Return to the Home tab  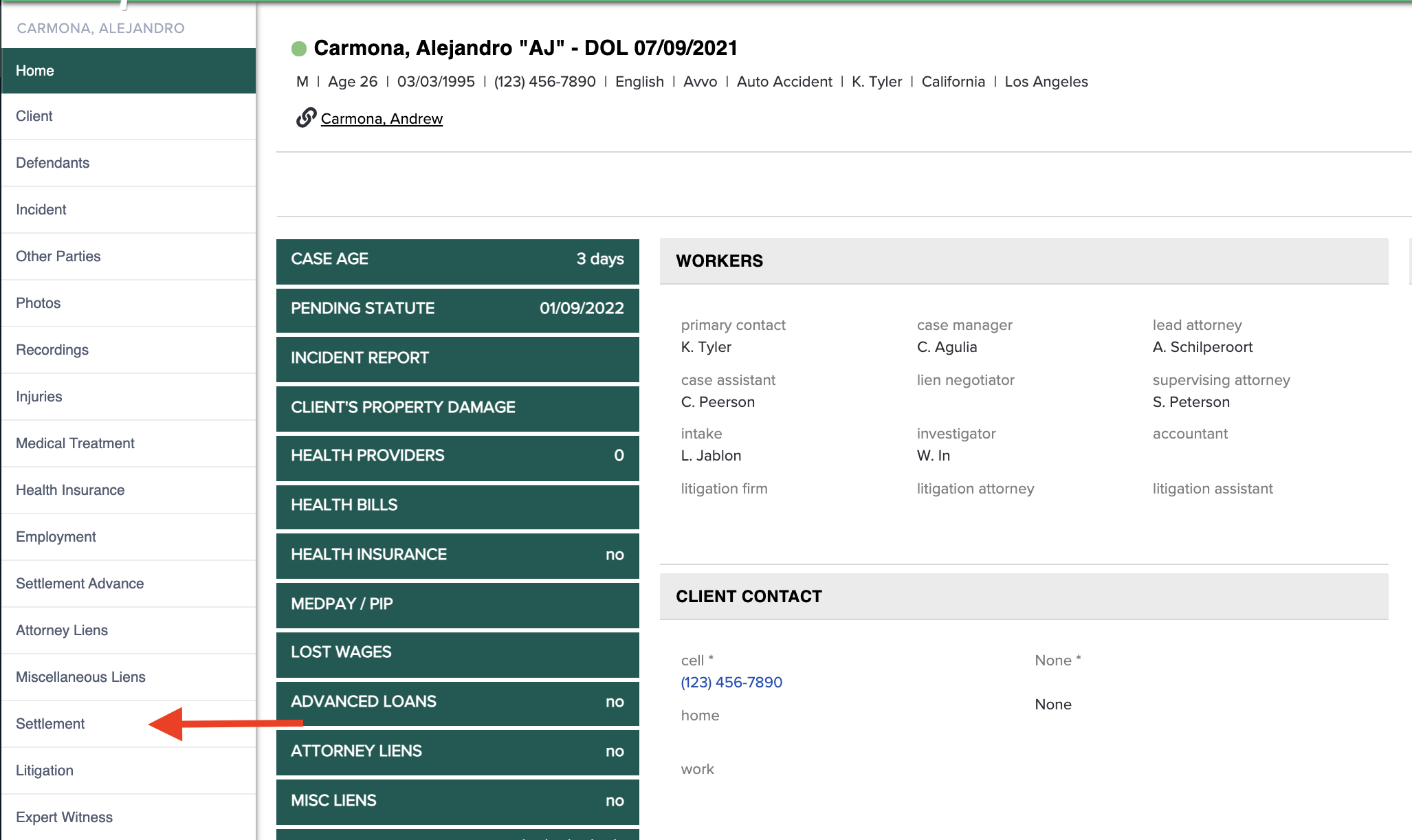point(35,70)
